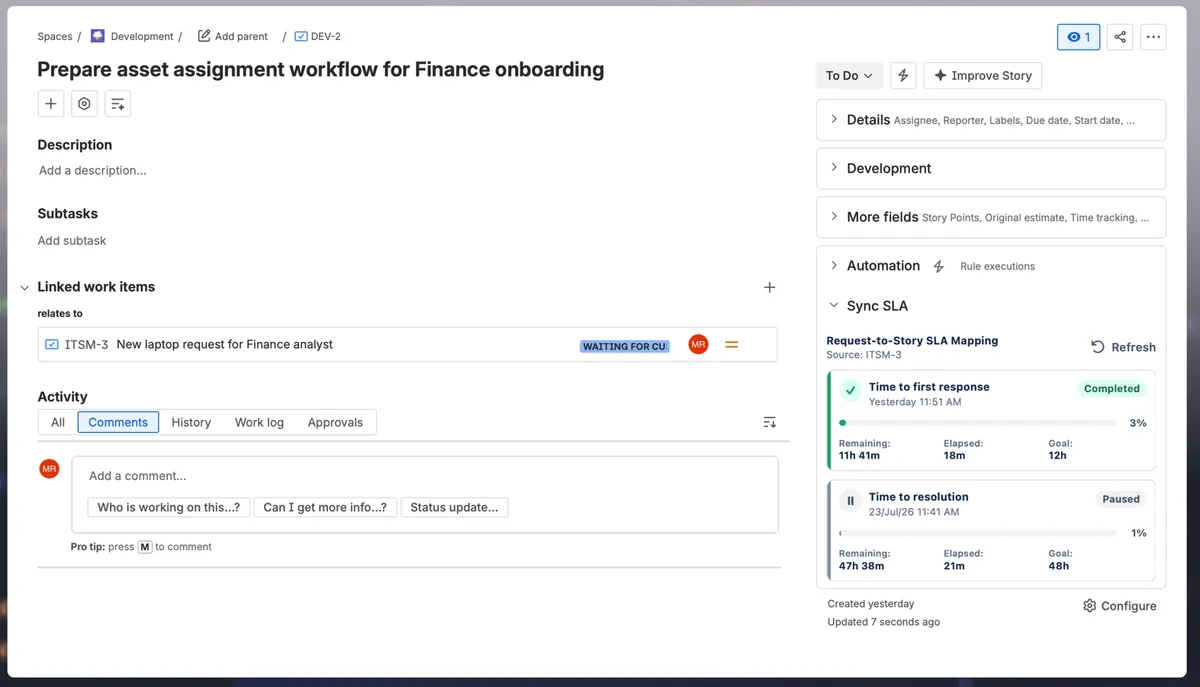The height and width of the screenshot is (687, 1200).
Task: Click the paused icon in Time to resolution
Action: point(851,501)
